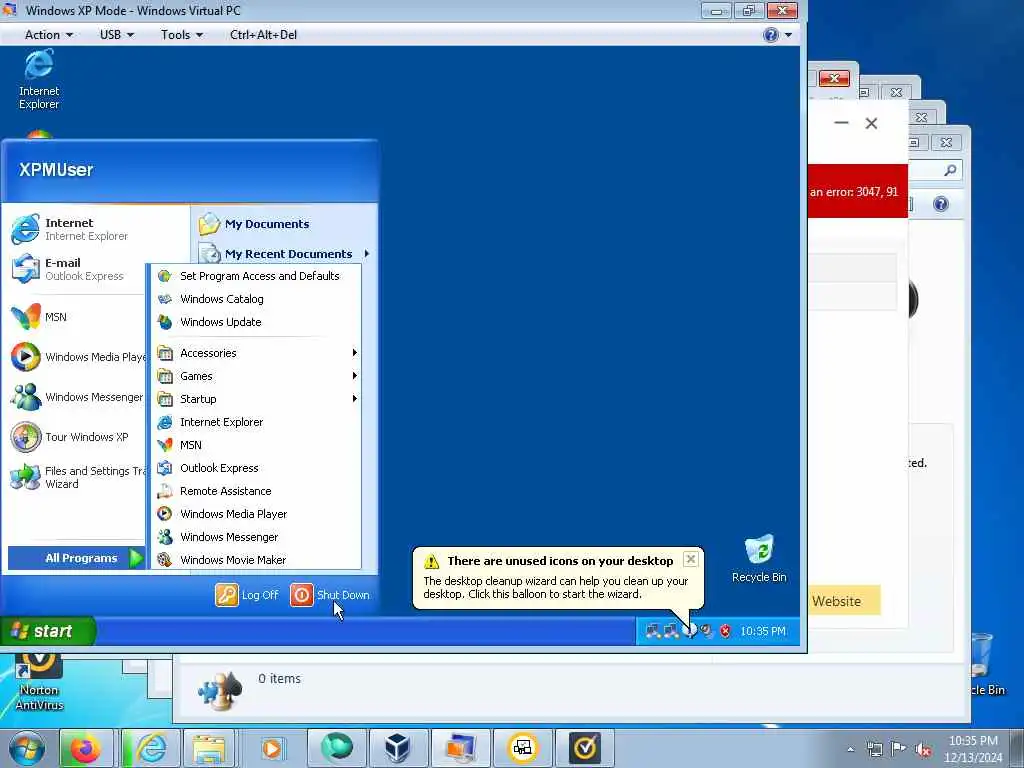Open Firefox from Windows 7 taskbar
This screenshot has width=1024, height=768.
[x=86, y=748]
